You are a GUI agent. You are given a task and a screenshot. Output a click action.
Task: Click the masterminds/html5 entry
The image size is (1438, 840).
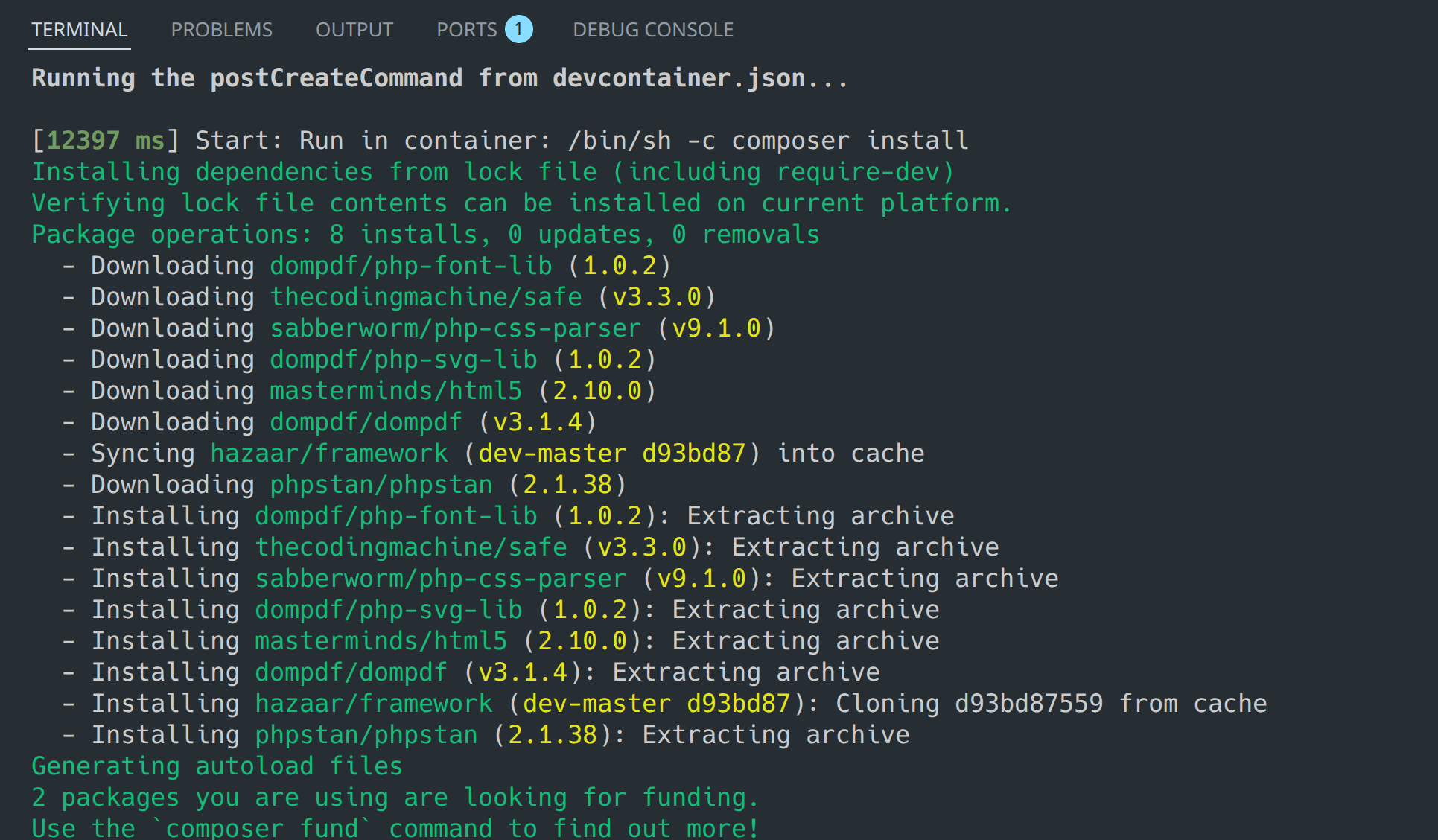pos(395,389)
